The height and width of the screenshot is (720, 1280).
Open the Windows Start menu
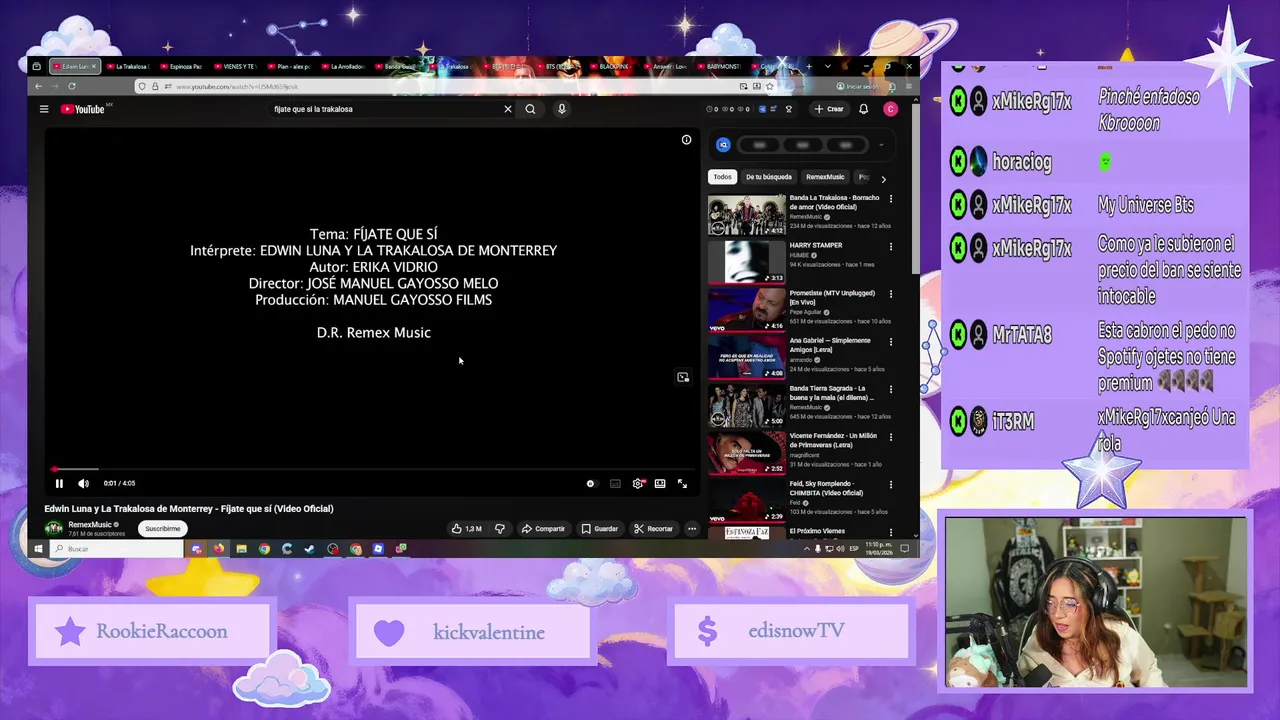tap(39, 549)
